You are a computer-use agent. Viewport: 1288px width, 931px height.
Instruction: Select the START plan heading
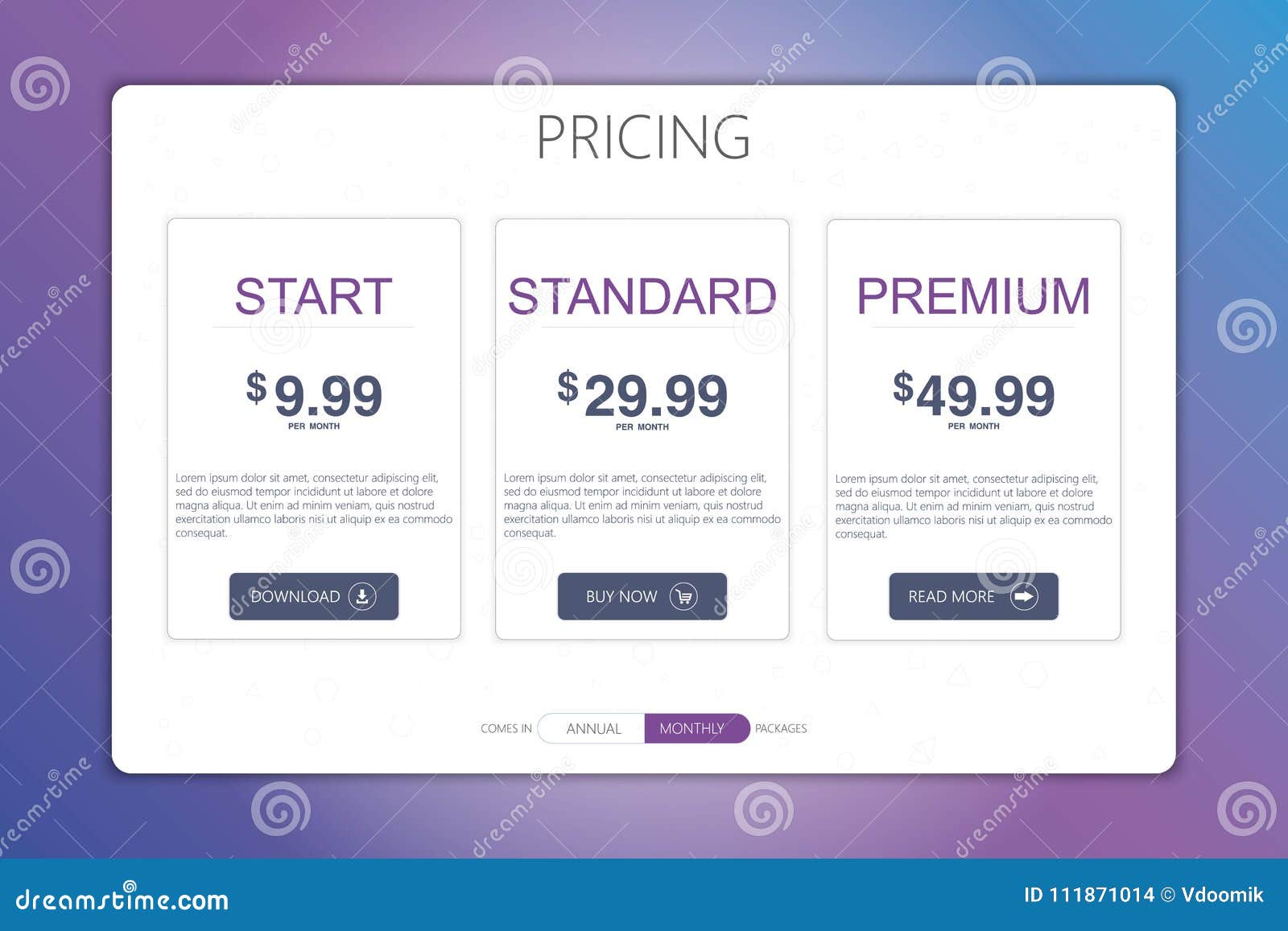click(x=313, y=296)
